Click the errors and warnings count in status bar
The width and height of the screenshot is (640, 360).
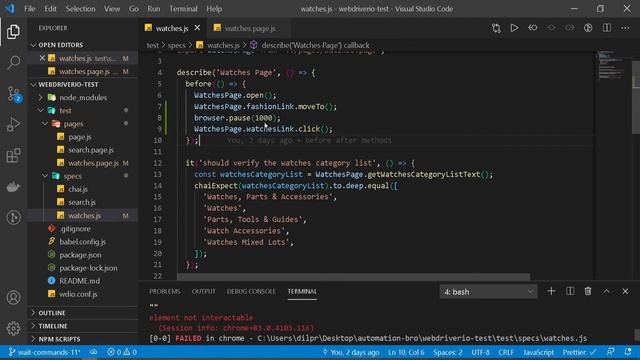point(122,352)
